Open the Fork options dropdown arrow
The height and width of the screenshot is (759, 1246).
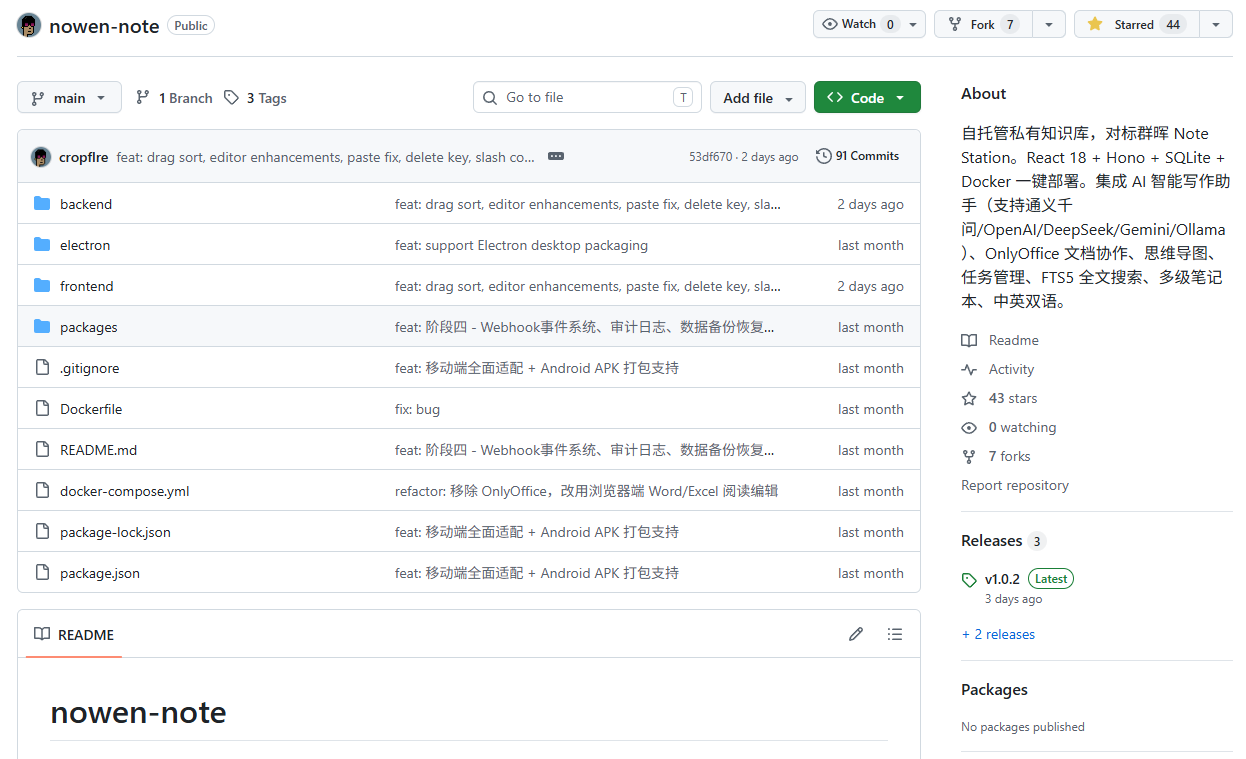pyautogui.click(x=1048, y=24)
